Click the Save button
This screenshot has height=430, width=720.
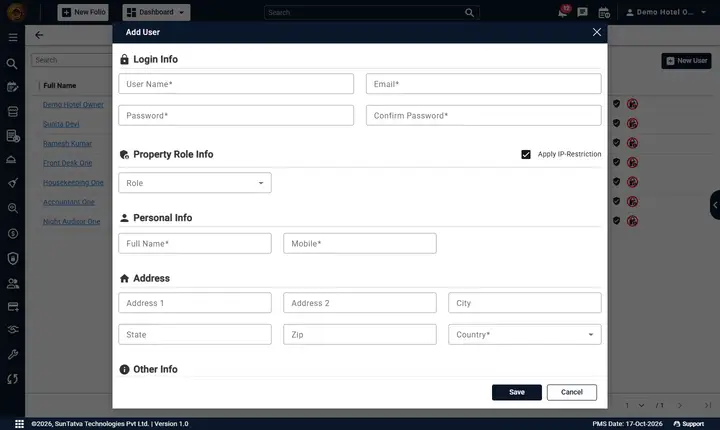(x=517, y=392)
